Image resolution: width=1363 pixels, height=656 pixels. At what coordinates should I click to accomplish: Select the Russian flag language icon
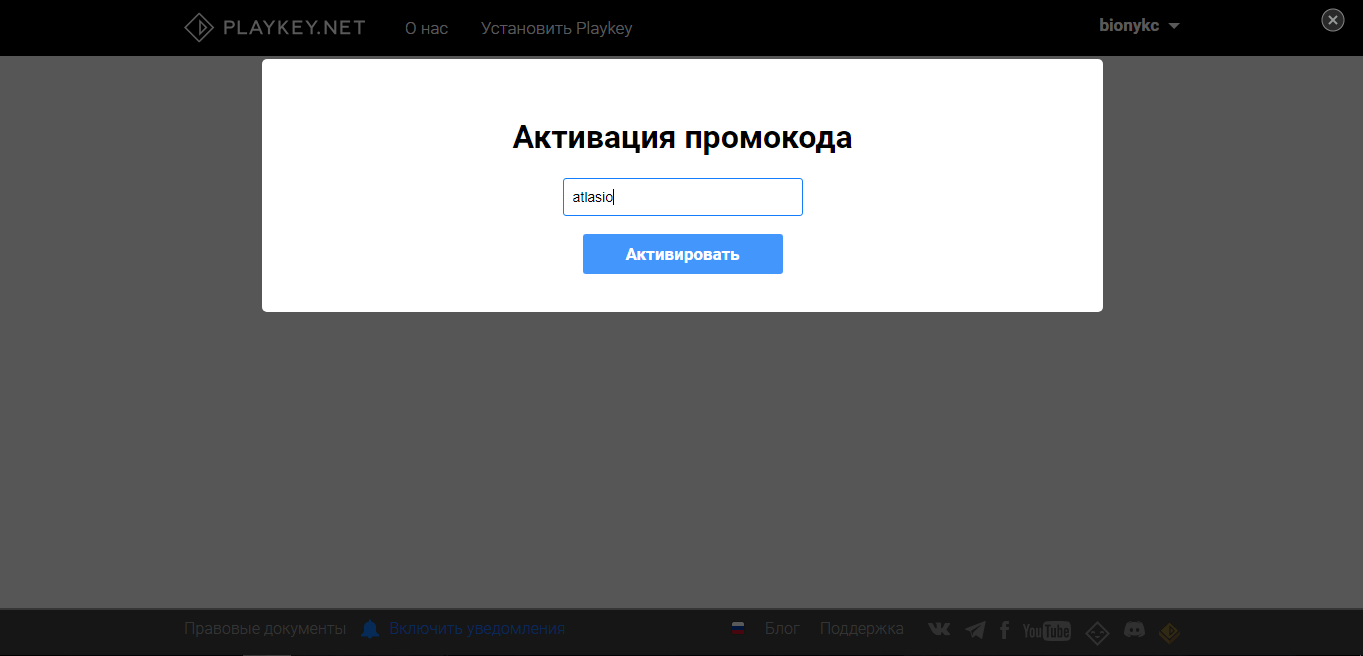[x=738, y=628]
